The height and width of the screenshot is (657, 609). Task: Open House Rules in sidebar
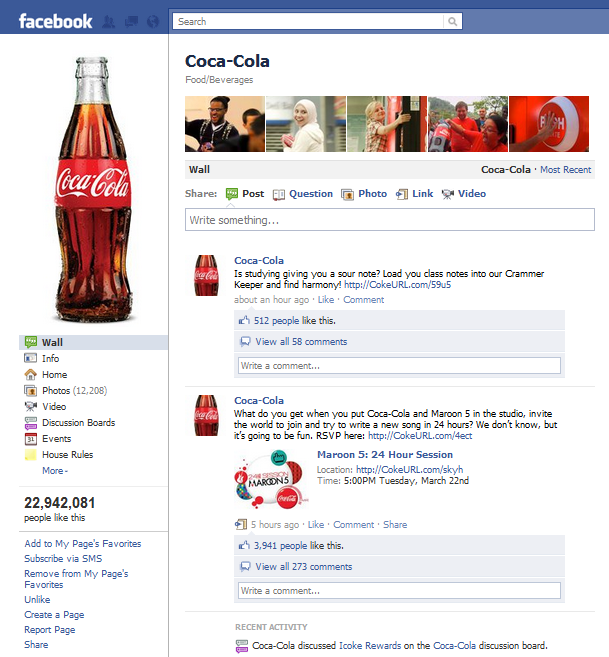[x=67, y=455]
